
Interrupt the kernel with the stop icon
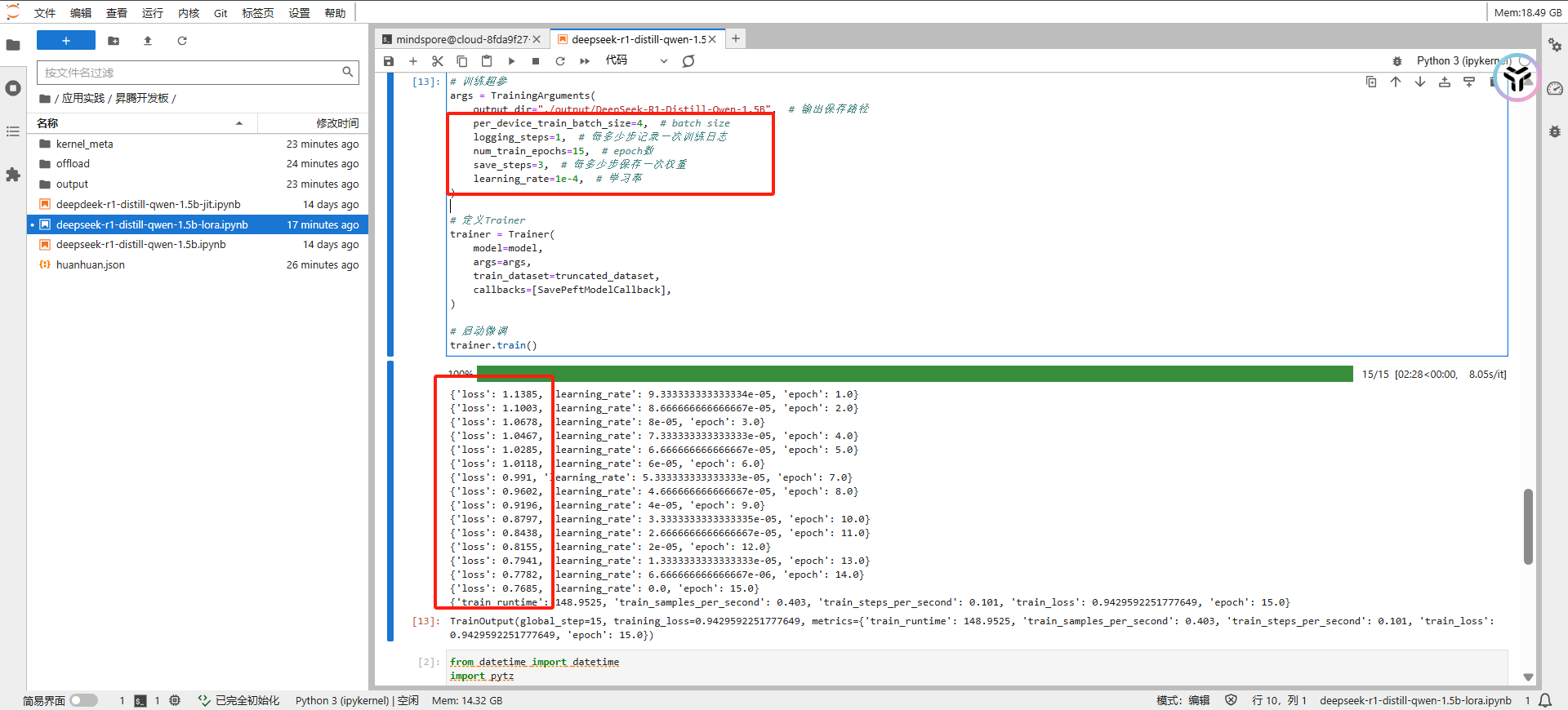point(536,61)
